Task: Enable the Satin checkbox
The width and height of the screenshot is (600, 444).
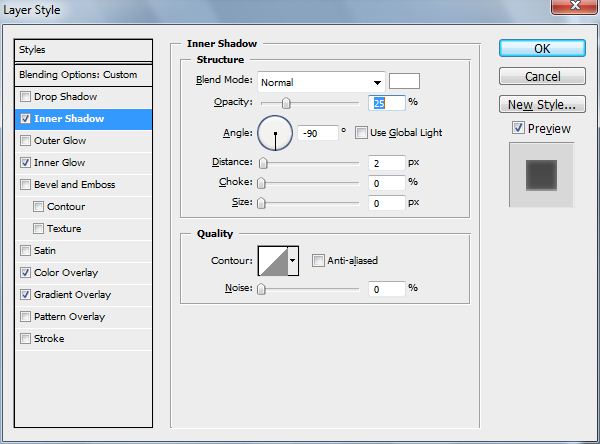Action: coord(25,251)
